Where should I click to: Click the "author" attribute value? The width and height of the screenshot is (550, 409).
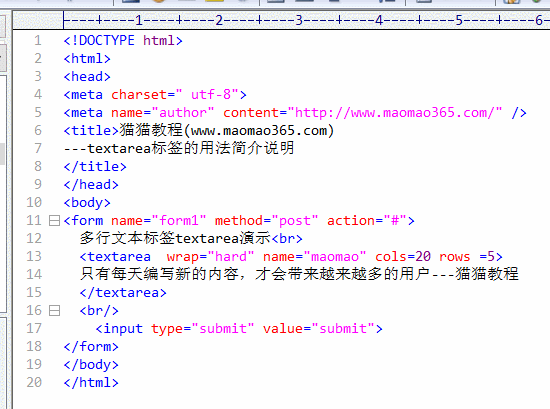pos(183,113)
